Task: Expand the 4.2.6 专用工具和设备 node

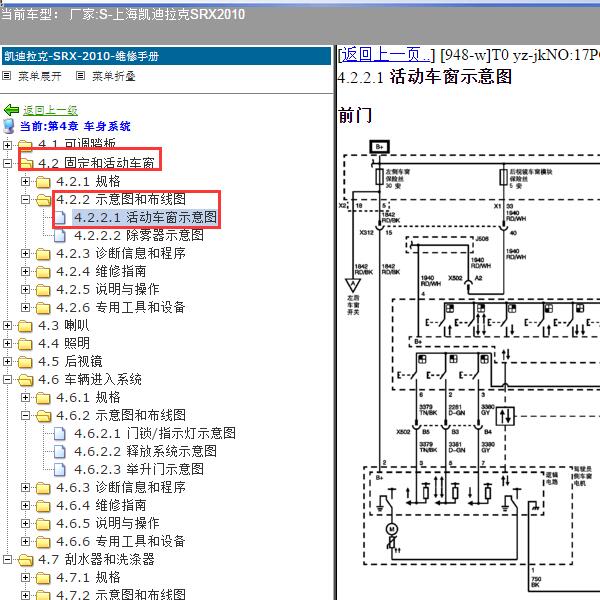Action: point(25,307)
